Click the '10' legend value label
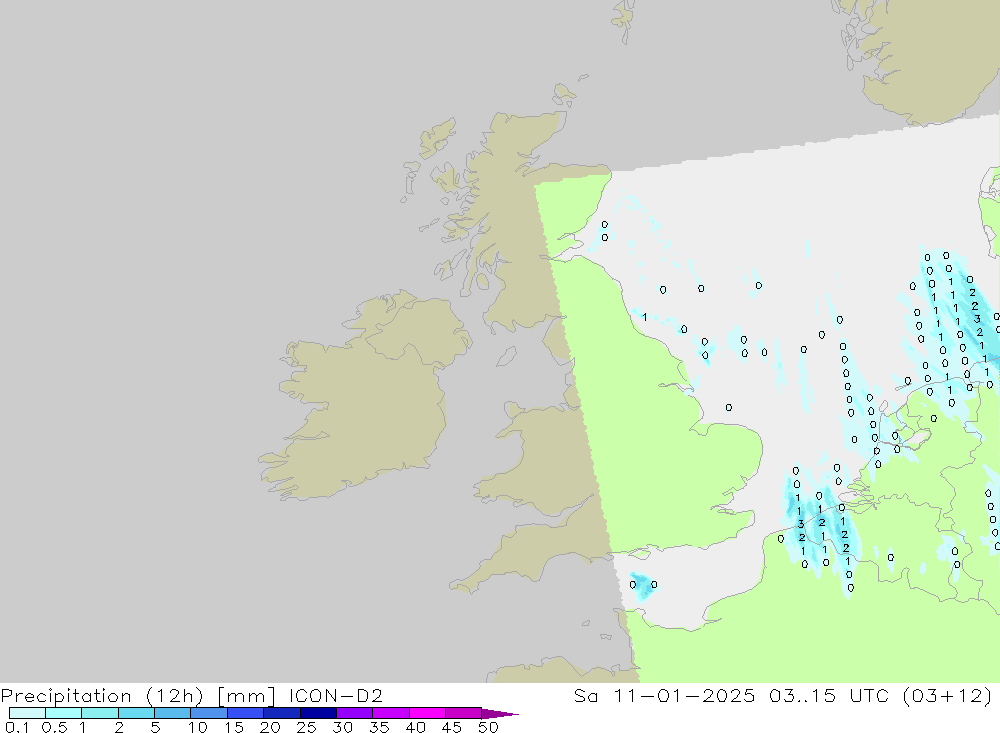Viewport: 1000px width, 733px height. click(x=198, y=727)
